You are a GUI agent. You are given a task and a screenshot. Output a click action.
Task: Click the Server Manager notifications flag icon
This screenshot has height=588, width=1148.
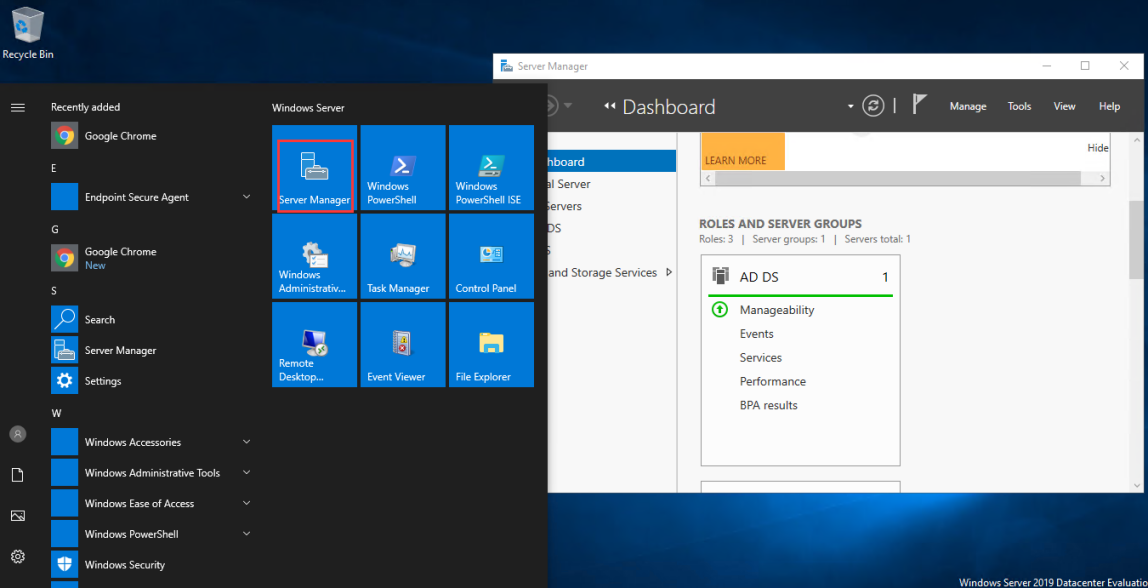click(920, 105)
